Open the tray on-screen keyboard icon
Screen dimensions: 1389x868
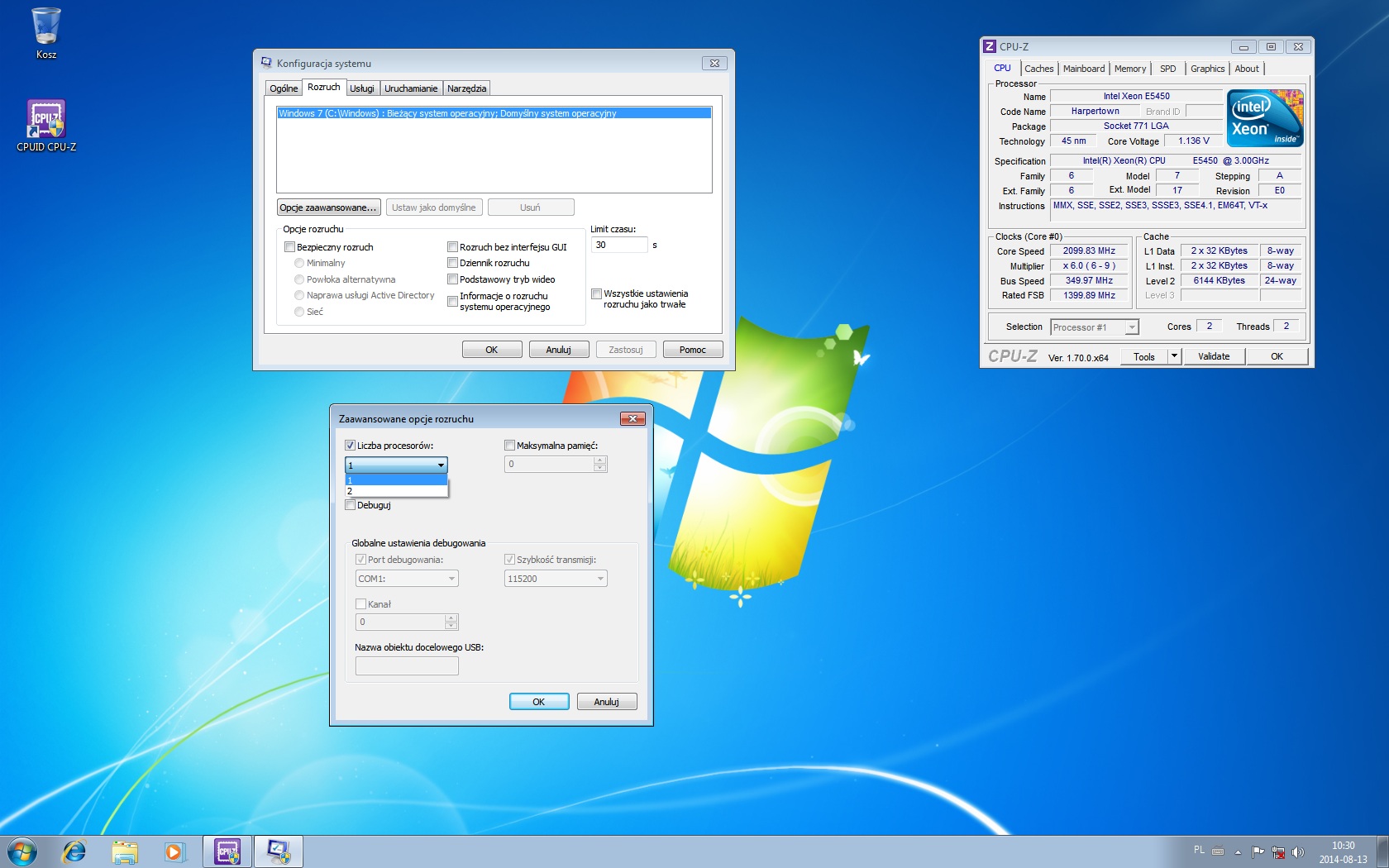(x=1218, y=851)
